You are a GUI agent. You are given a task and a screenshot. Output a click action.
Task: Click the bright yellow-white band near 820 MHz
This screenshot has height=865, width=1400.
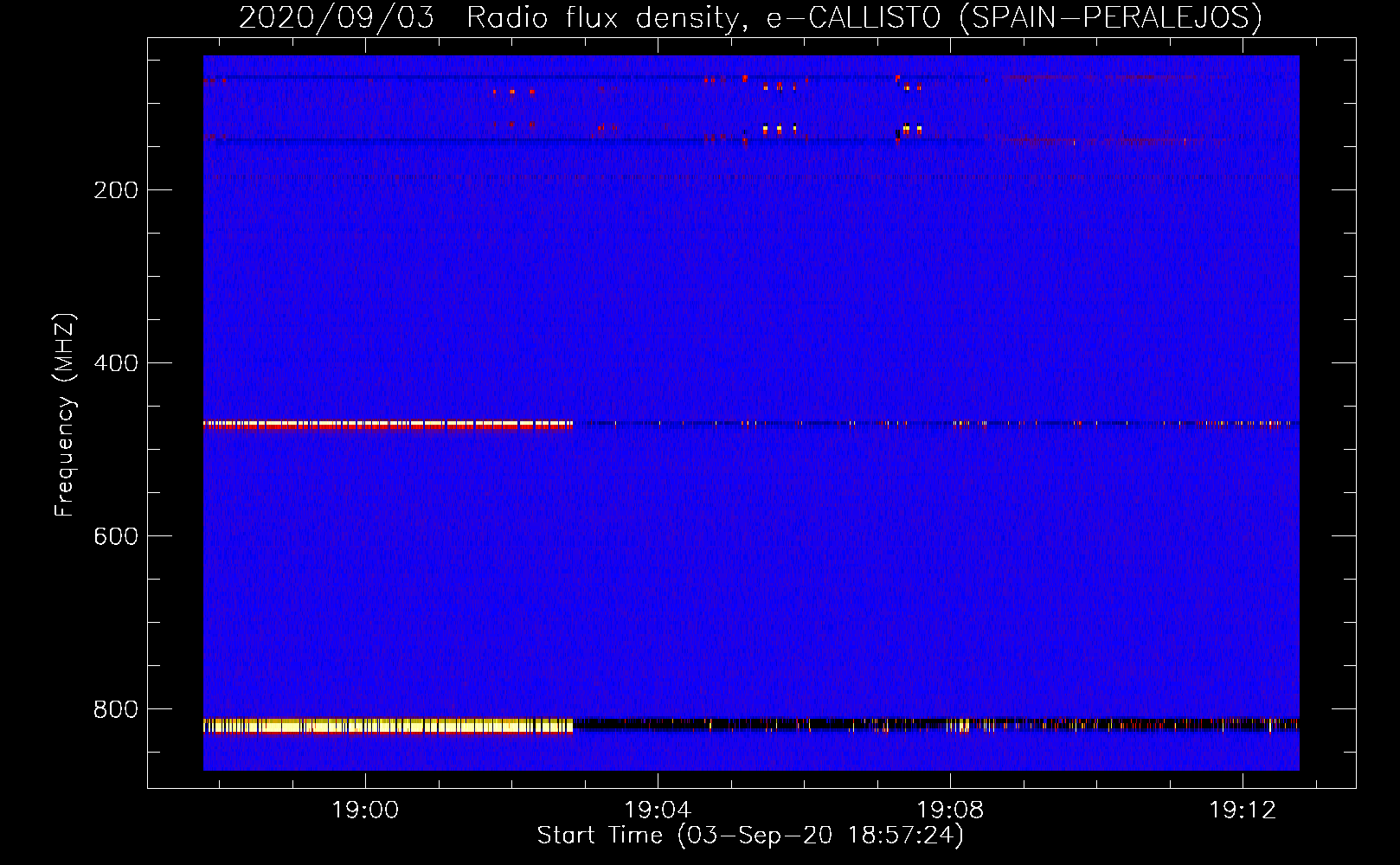coord(388,726)
